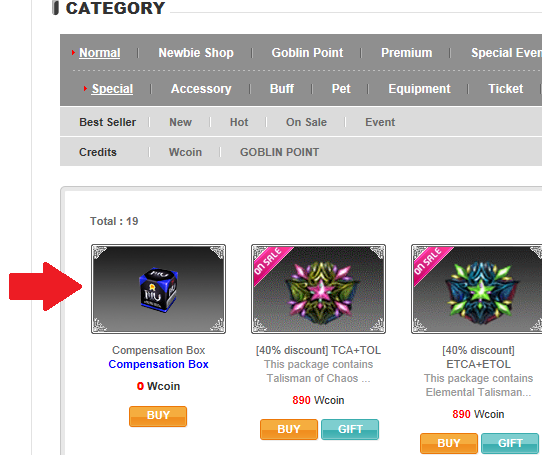Switch to the Newbie Shop category
This screenshot has width=557, height=475.
coord(196,53)
